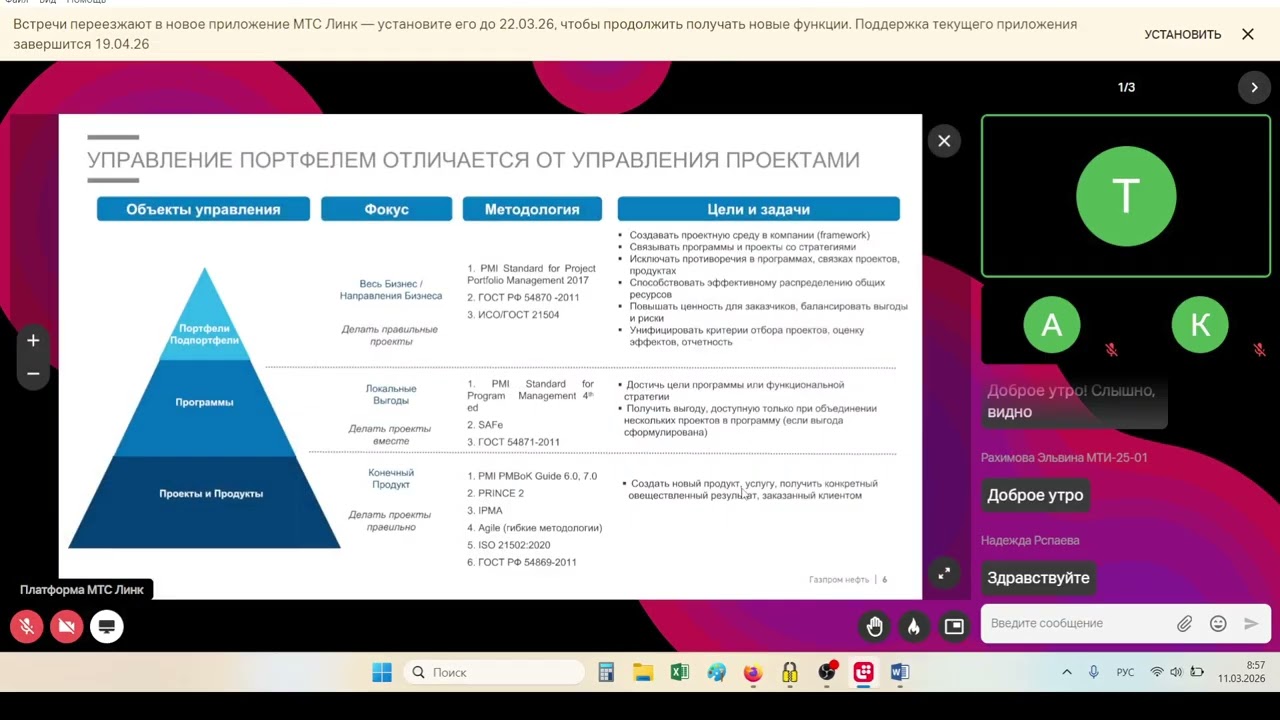Click 'ISO 21502:2020' list entry
This screenshot has width=1280, height=720.
click(508, 545)
